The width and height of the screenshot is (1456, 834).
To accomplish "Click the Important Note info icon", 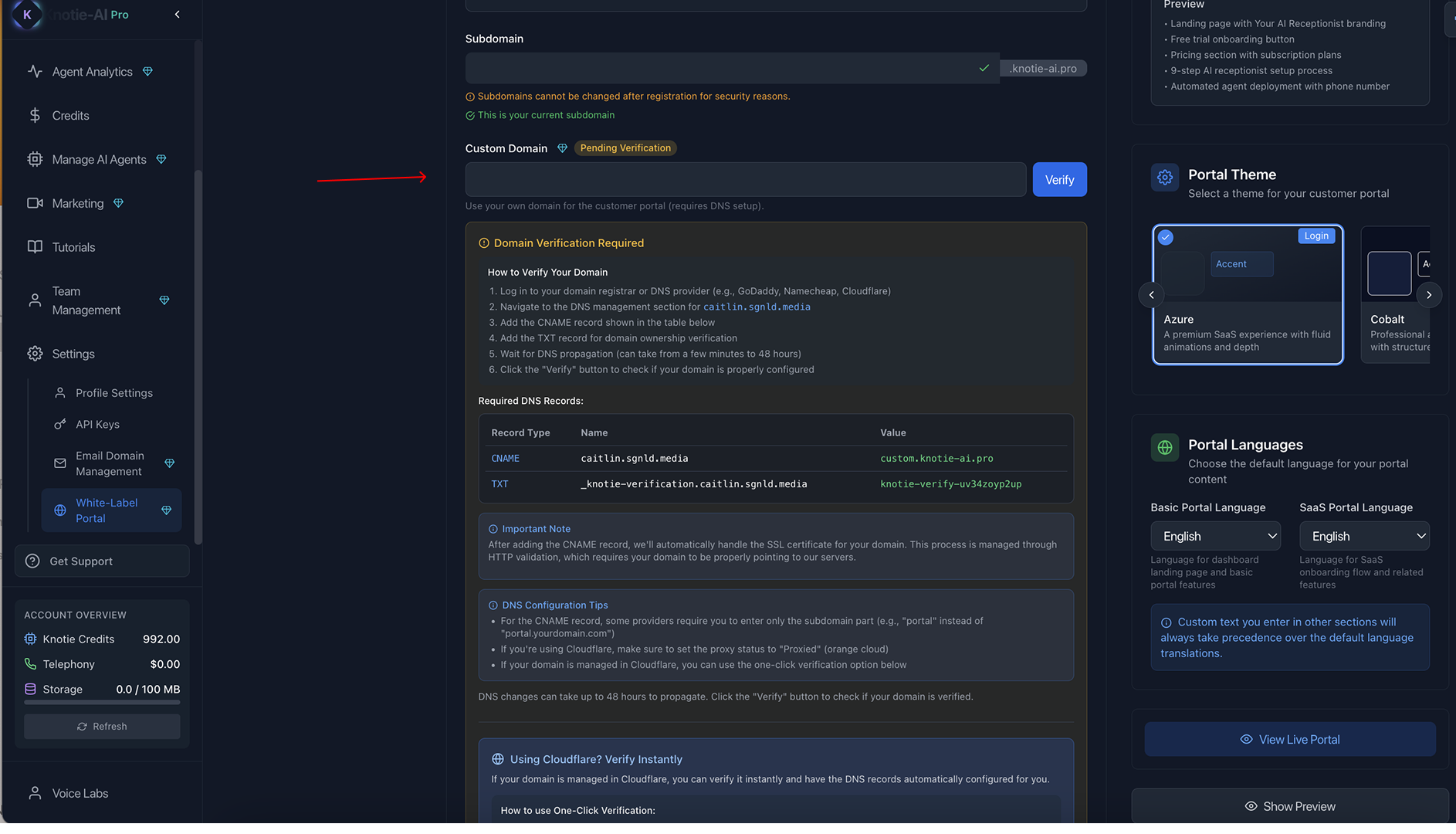I will pyautogui.click(x=493, y=530).
